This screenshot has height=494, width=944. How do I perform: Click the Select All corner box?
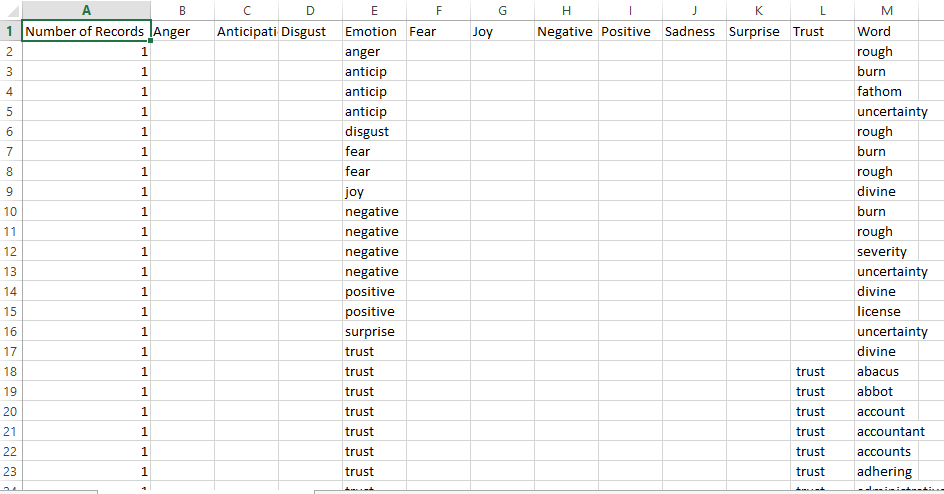10,10
